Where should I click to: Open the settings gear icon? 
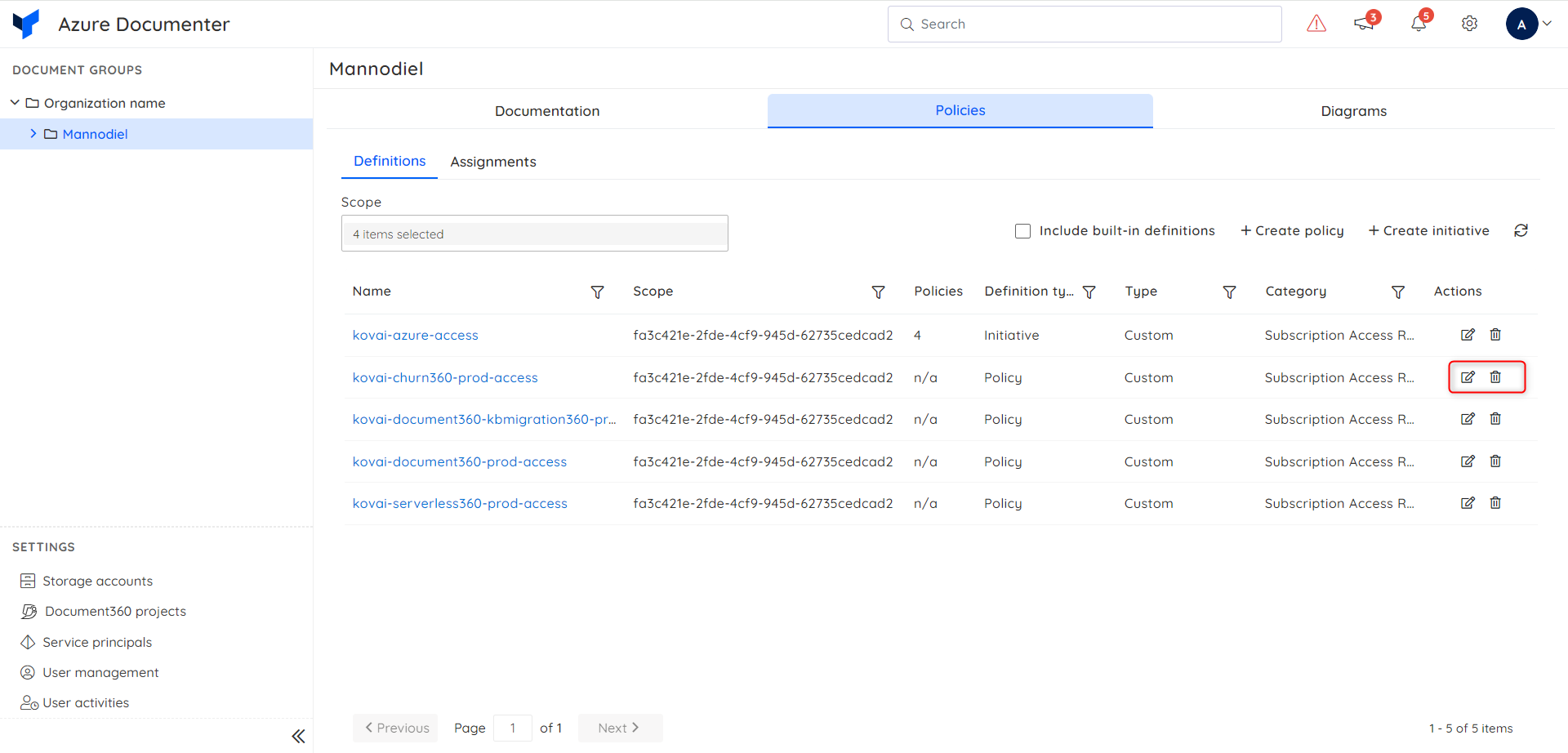coord(1469,24)
